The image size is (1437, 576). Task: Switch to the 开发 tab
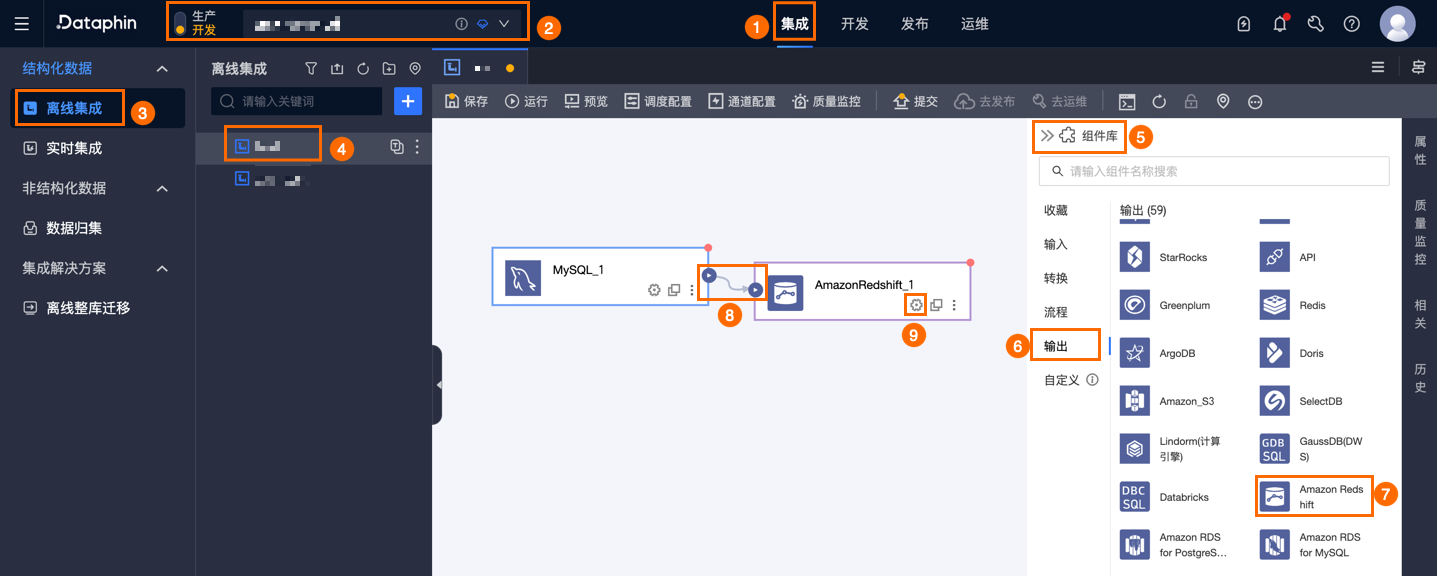pos(855,23)
